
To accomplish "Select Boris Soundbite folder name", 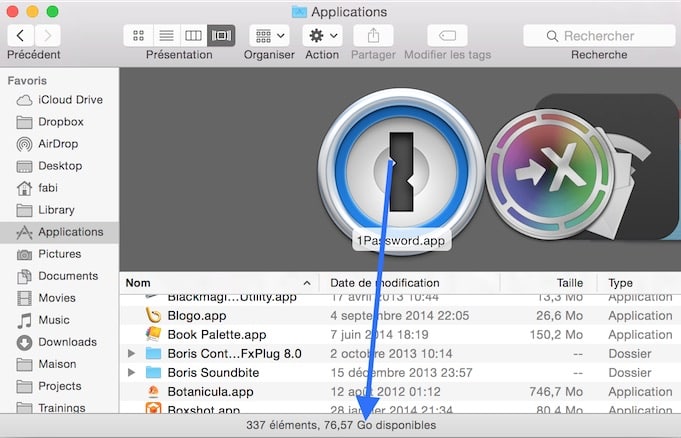I will [x=213, y=373].
